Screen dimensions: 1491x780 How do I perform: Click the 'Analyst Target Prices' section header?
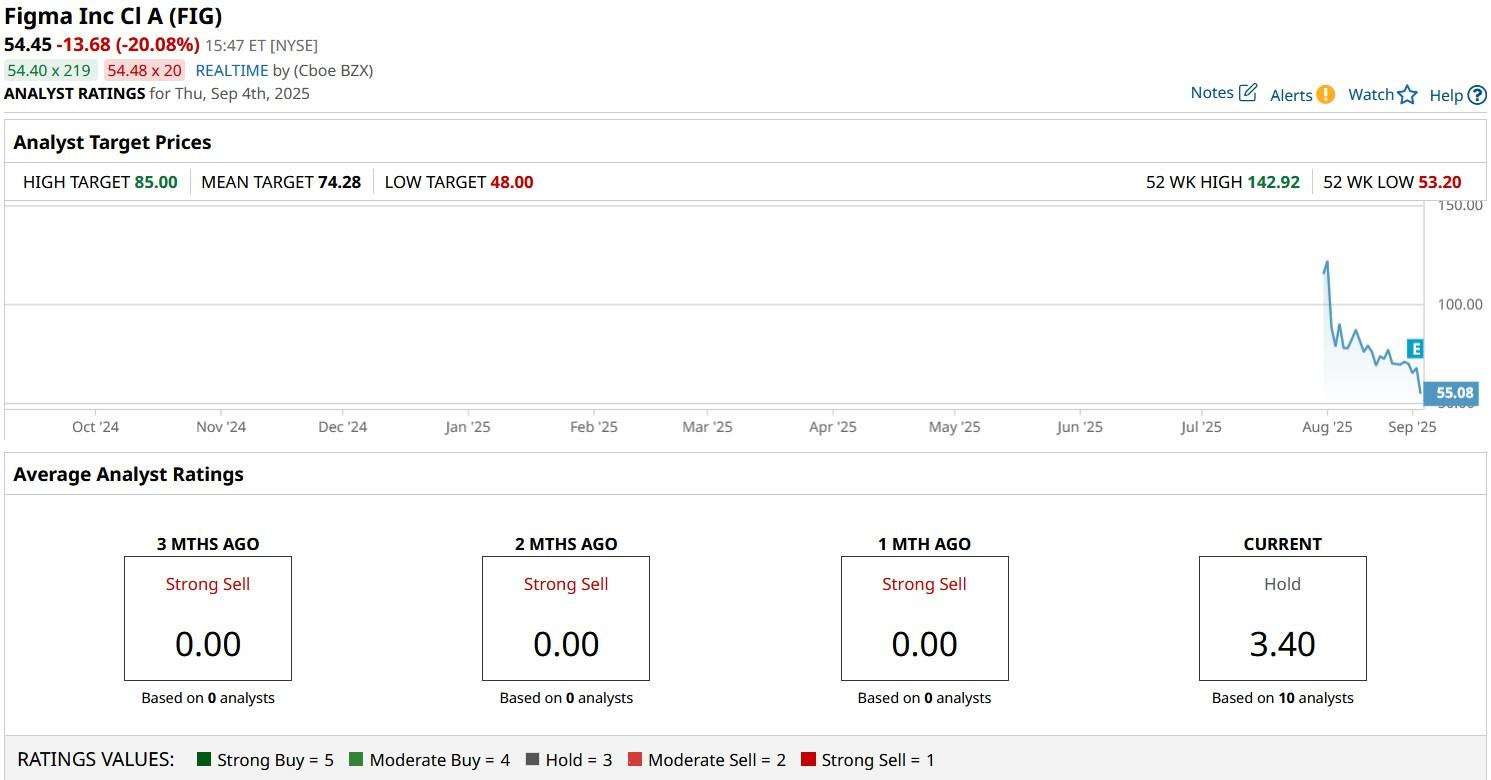coord(112,142)
